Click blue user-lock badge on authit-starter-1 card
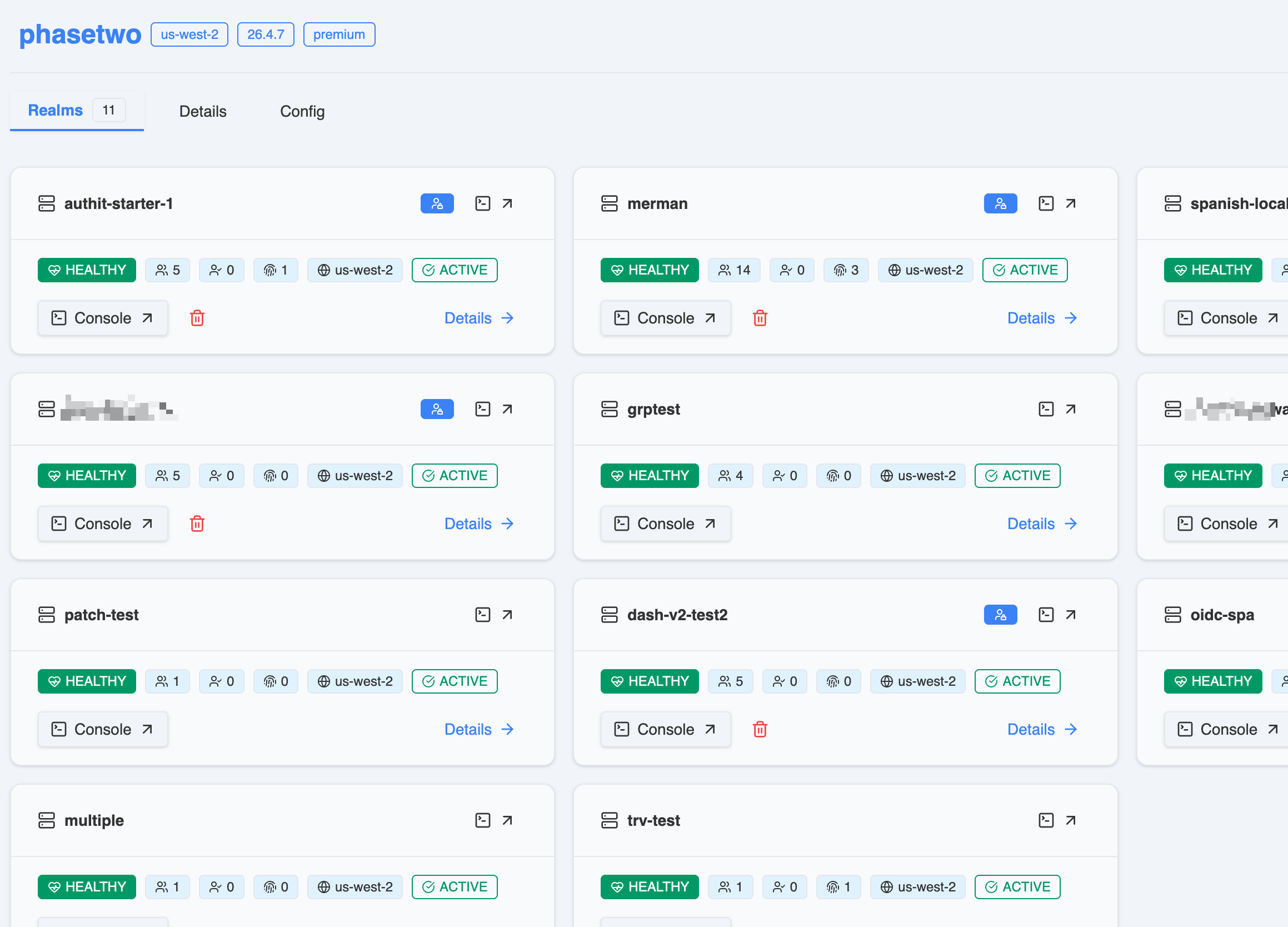The height and width of the screenshot is (927, 1288). tap(437, 203)
